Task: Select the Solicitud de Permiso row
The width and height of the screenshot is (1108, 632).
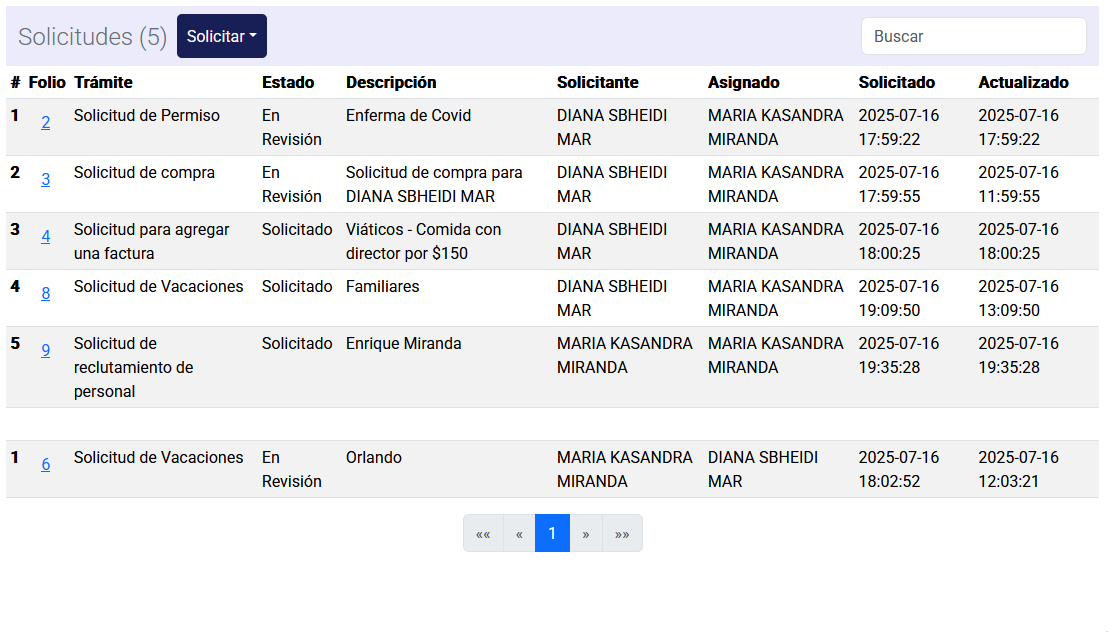Action: pyautogui.click(x=147, y=116)
